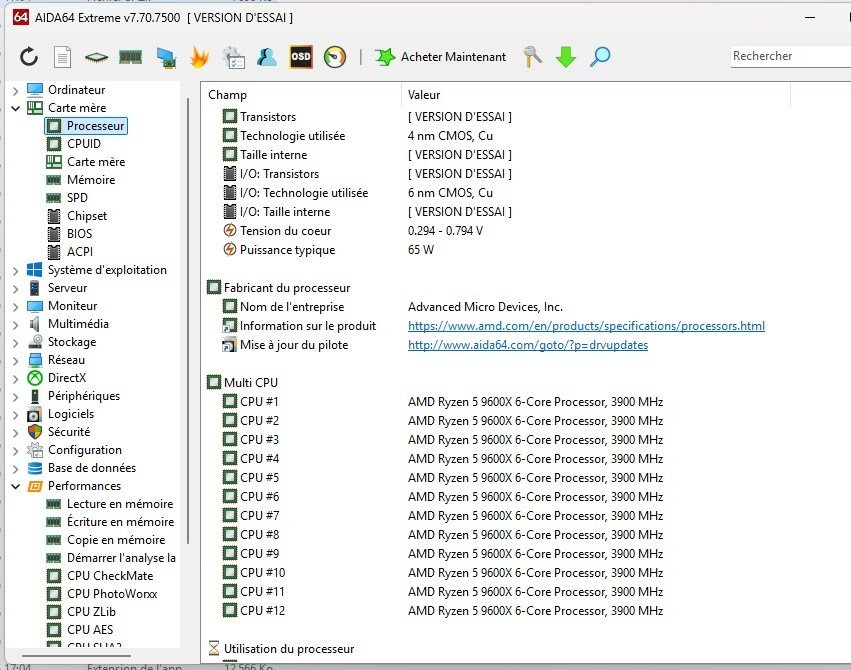The height and width of the screenshot is (670, 851).
Task: Select CPUID in the sidebar
Action: 83,144
